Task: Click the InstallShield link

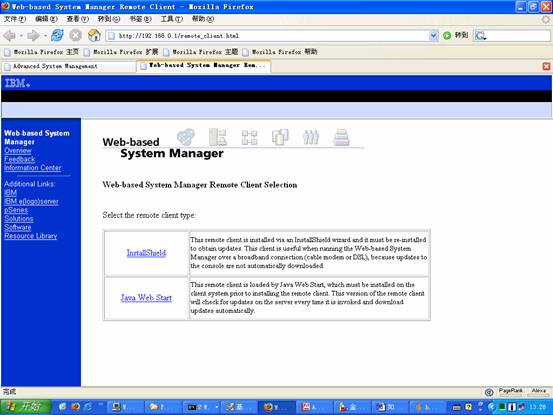Action: tap(146, 253)
